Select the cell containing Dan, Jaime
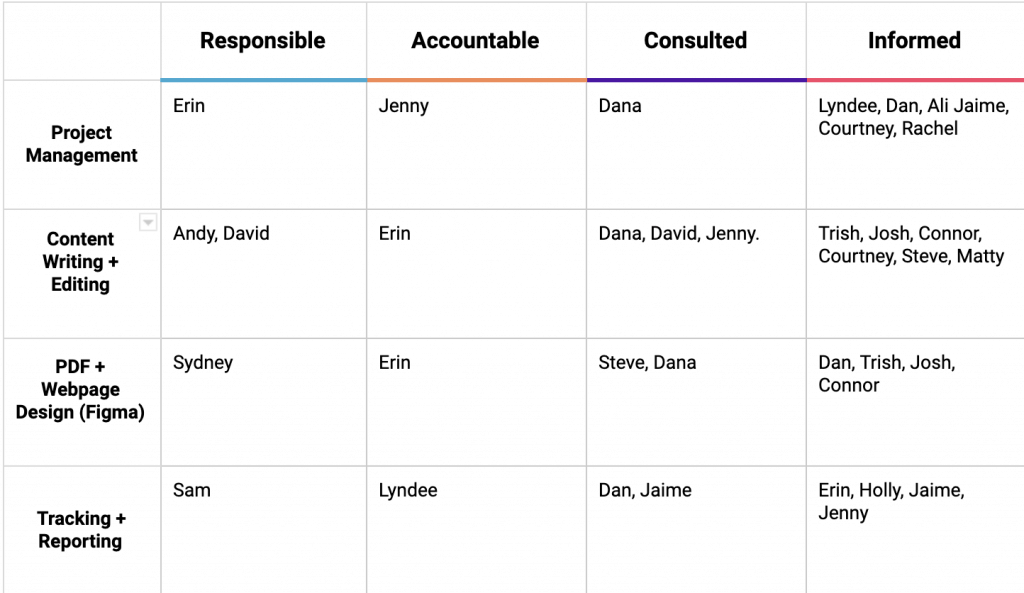Image resolution: width=1024 pixels, height=593 pixels. 696,530
